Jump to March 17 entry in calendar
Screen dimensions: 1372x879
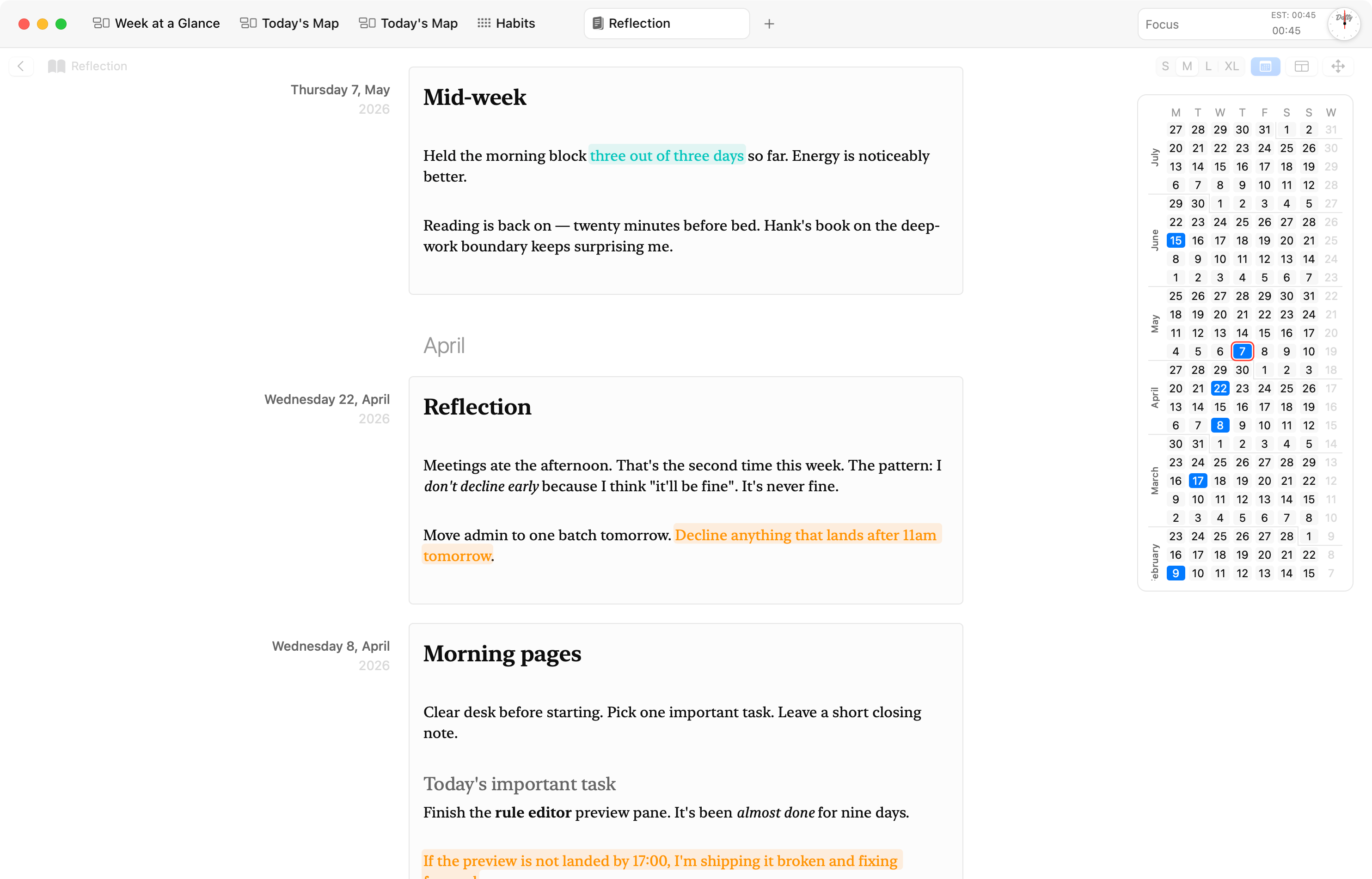[x=1197, y=481]
